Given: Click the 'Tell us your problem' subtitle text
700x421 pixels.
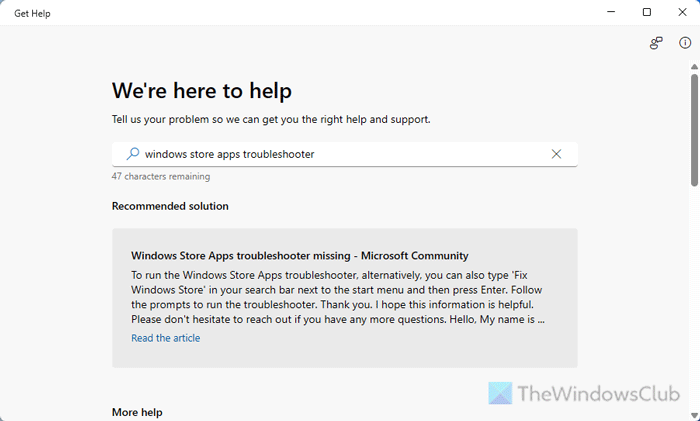Looking at the screenshot, I should point(271,119).
